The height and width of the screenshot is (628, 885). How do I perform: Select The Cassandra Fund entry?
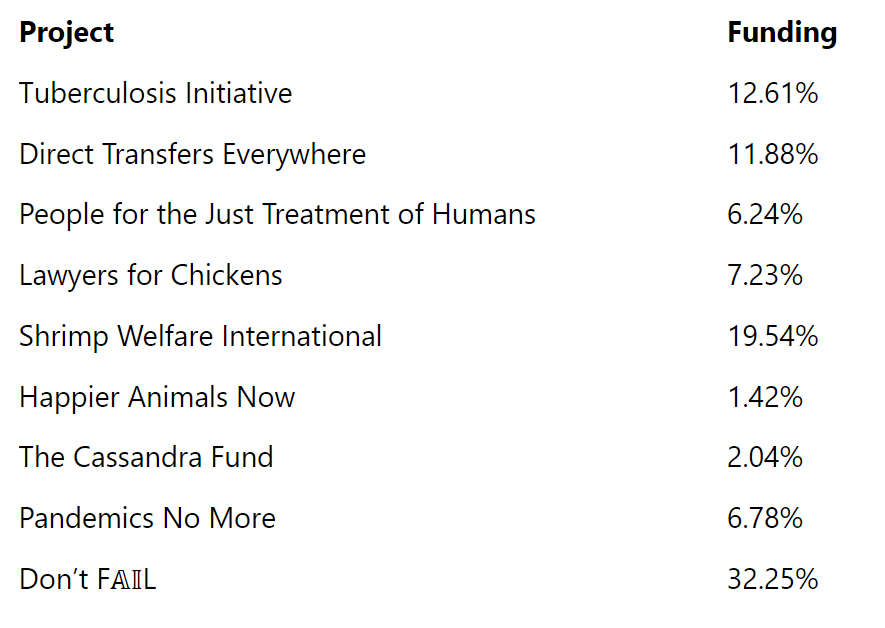pos(146,457)
